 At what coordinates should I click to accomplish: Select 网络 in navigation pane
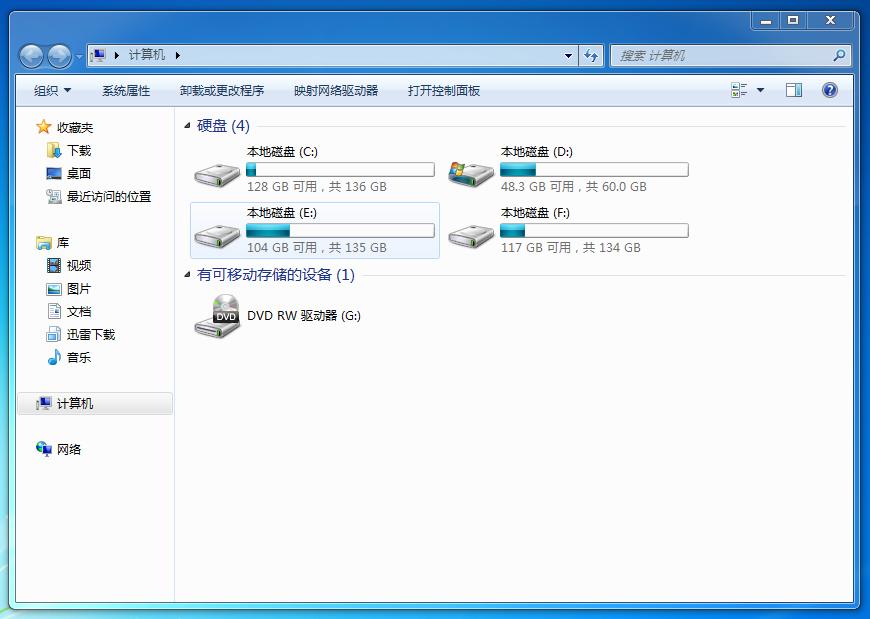pos(69,449)
